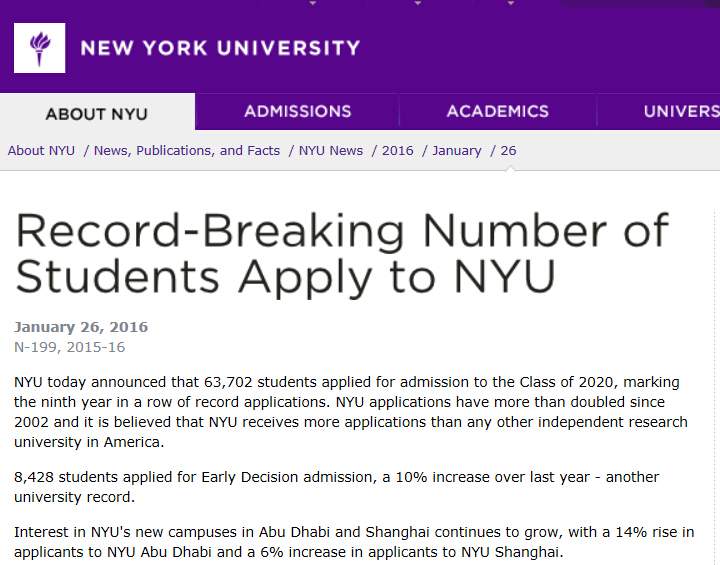
Task: Click the N-199, 2015-16 release number
Action: 70,347
